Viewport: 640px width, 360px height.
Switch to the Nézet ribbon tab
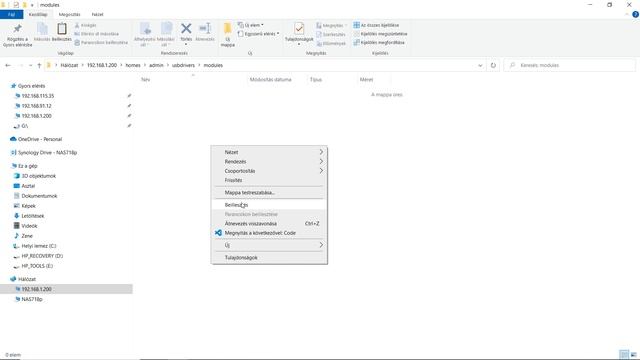pyautogui.click(x=98, y=14)
